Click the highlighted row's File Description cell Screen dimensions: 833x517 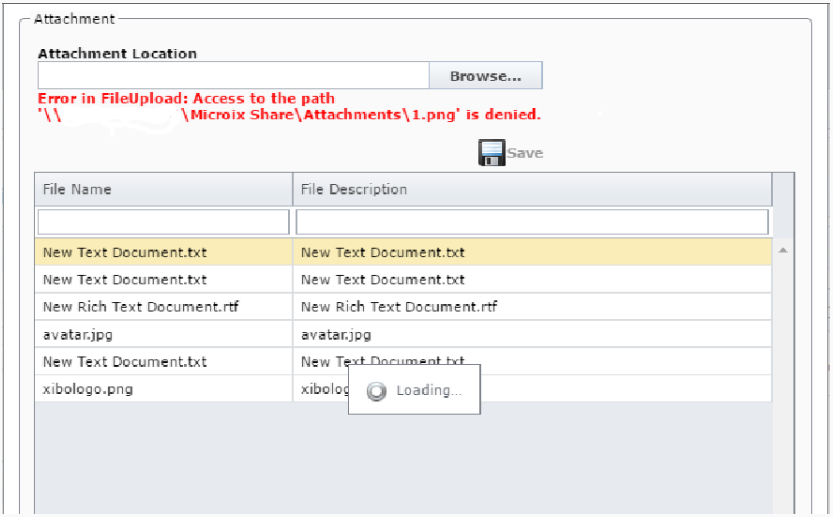pyautogui.click(x=383, y=253)
